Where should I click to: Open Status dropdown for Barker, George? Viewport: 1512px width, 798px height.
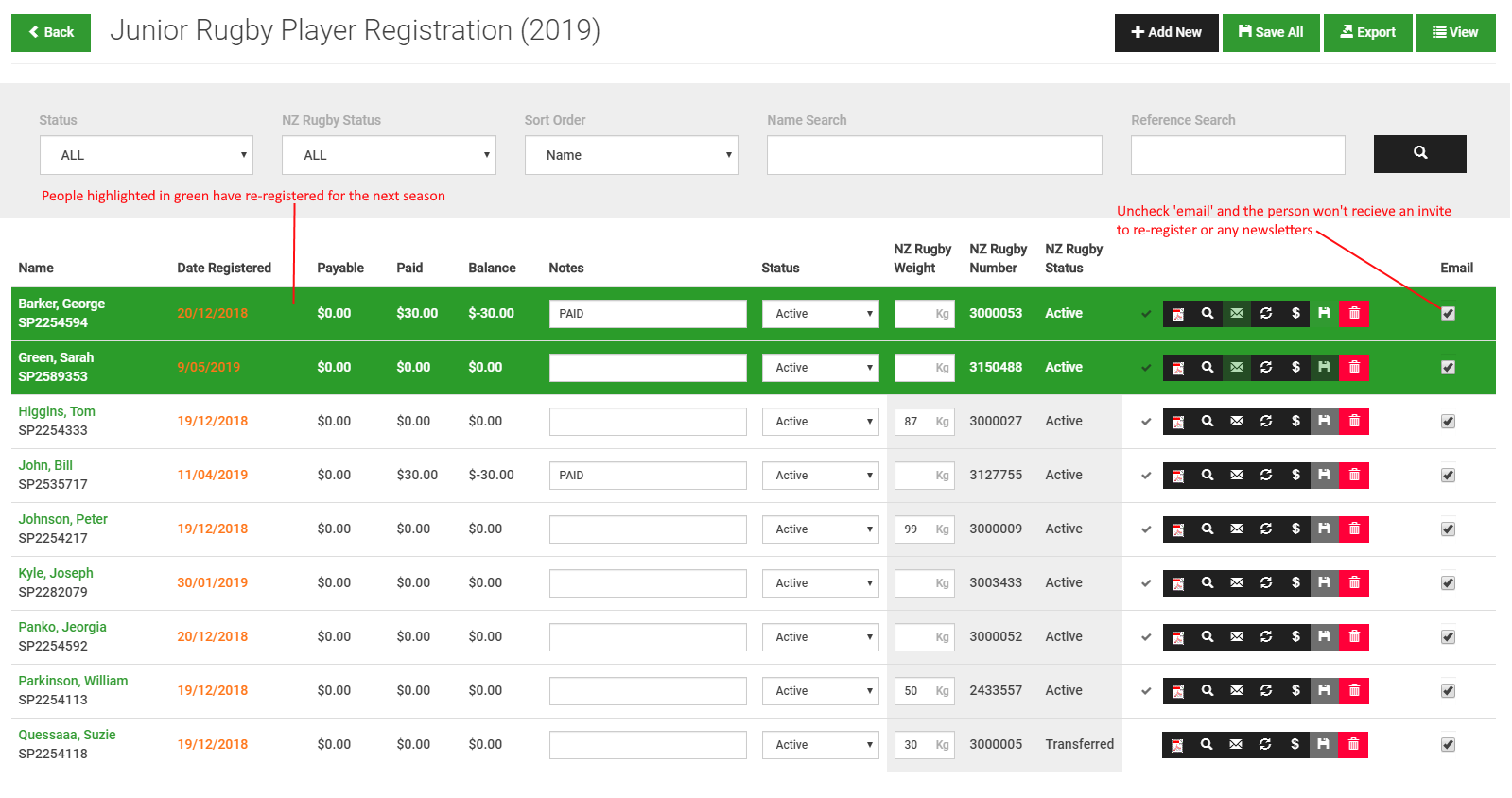(x=821, y=314)
